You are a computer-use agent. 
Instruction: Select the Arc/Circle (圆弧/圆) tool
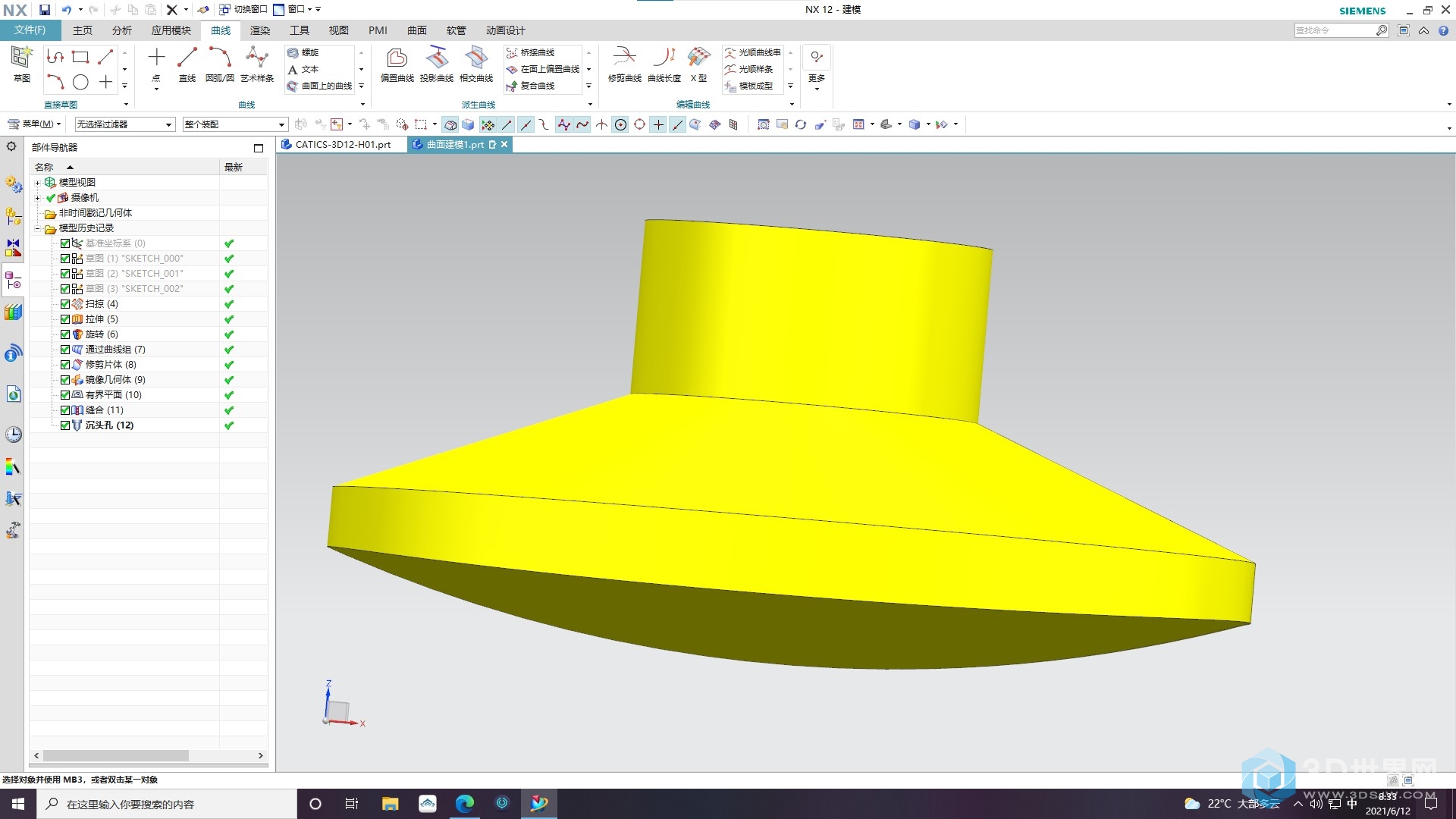point(220,65)
